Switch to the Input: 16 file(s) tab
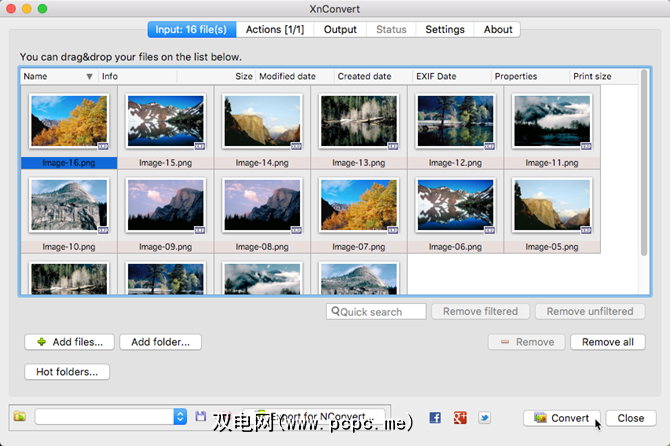 tap(191, 29)
